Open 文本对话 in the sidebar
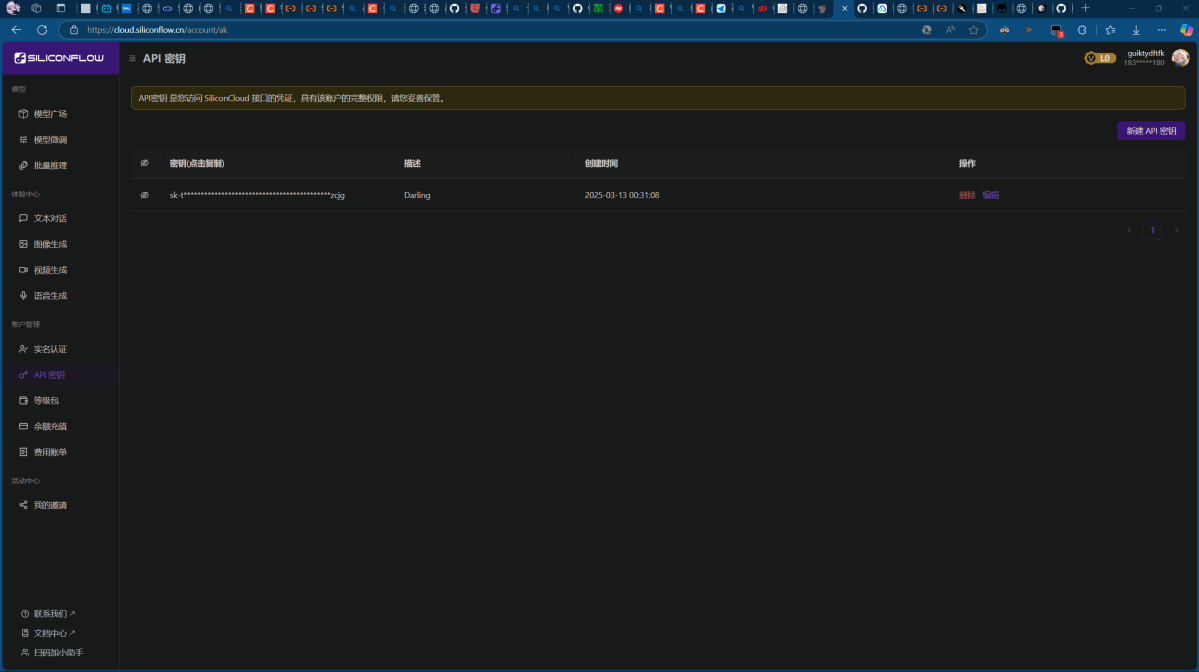The height and width of the screenshot is (672, 1199). tap(50, 218)
